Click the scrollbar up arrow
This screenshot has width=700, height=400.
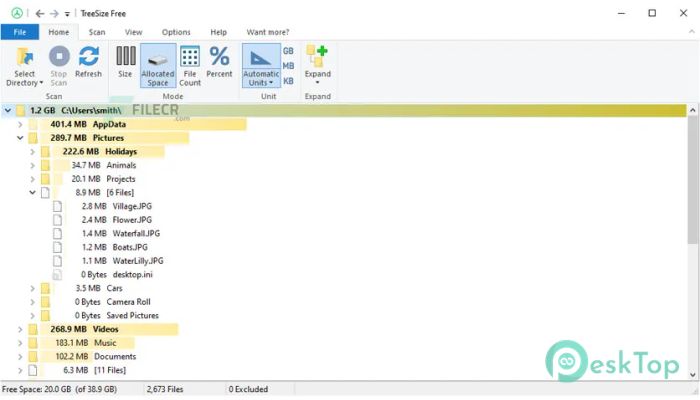[692, 110]
